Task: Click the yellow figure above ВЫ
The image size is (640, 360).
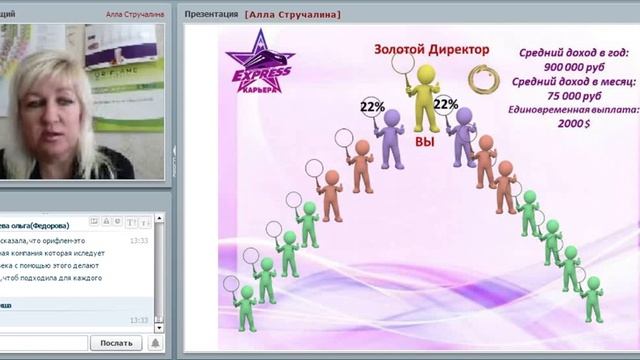Action: 427,98
